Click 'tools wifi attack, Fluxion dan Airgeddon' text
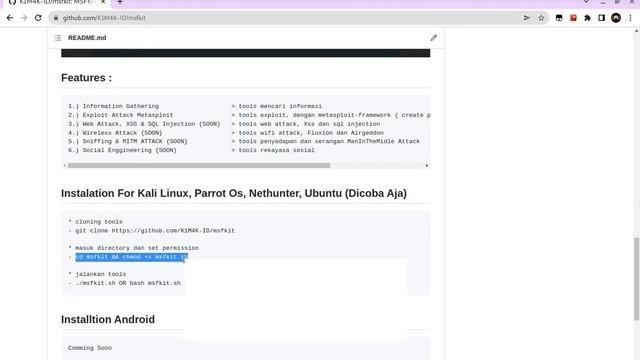Screen dimensions: 640x360 [311, 133]
